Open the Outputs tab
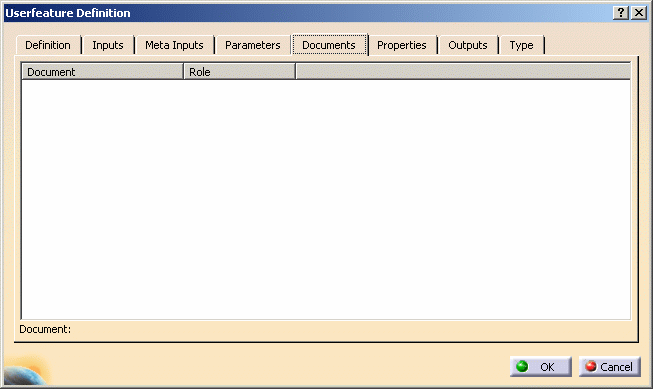The width and height of the screenshot is (653, 389). (x=468, y=45)
